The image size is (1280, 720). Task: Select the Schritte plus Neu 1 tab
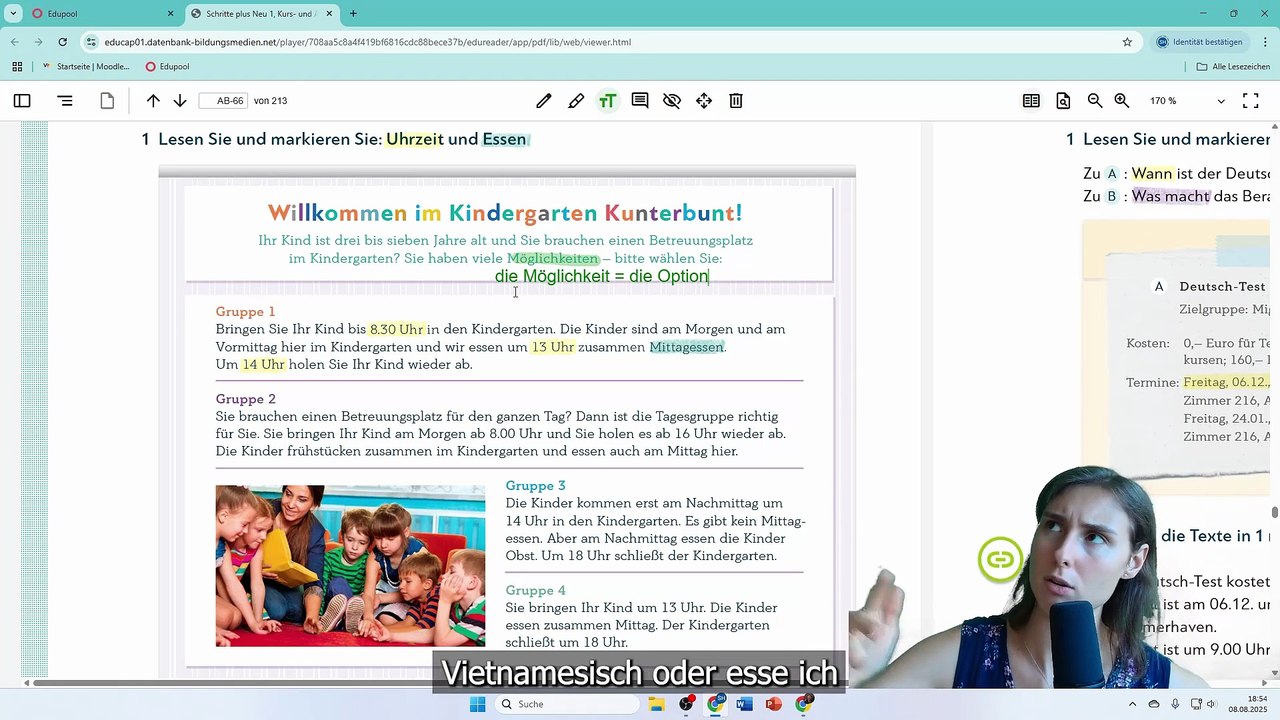click(x=260, y=14)
